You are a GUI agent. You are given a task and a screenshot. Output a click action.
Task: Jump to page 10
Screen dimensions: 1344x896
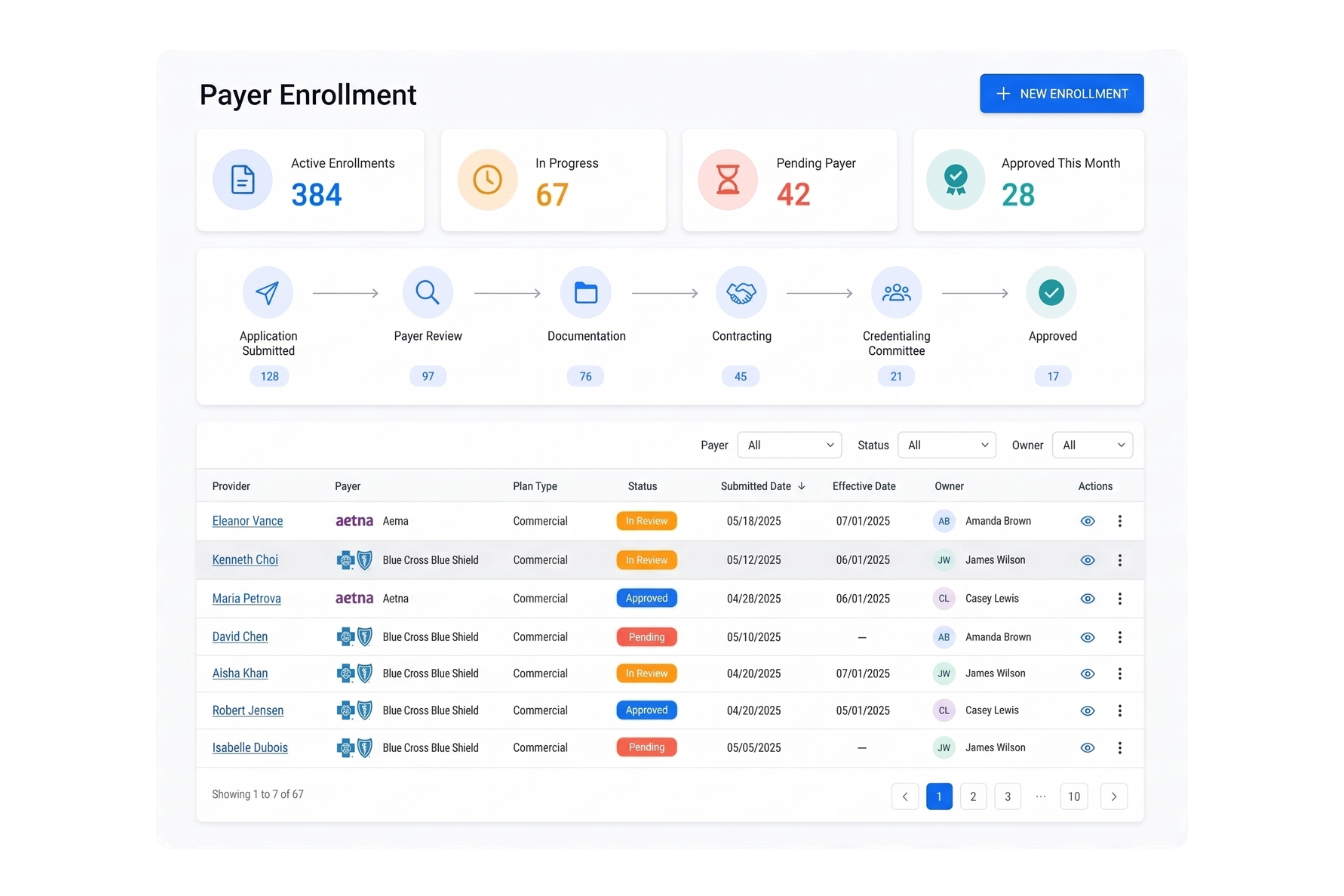(x=1074, y=797)
